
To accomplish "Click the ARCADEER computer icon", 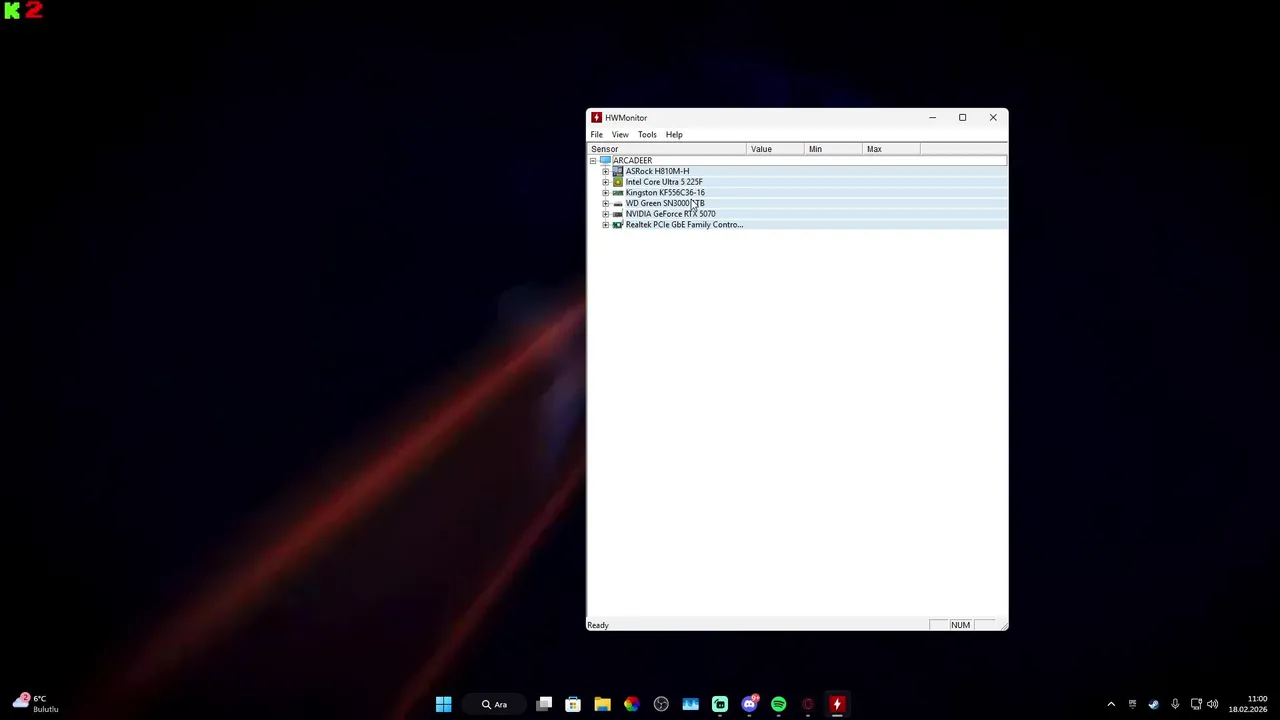I will [x=605, y=160].
